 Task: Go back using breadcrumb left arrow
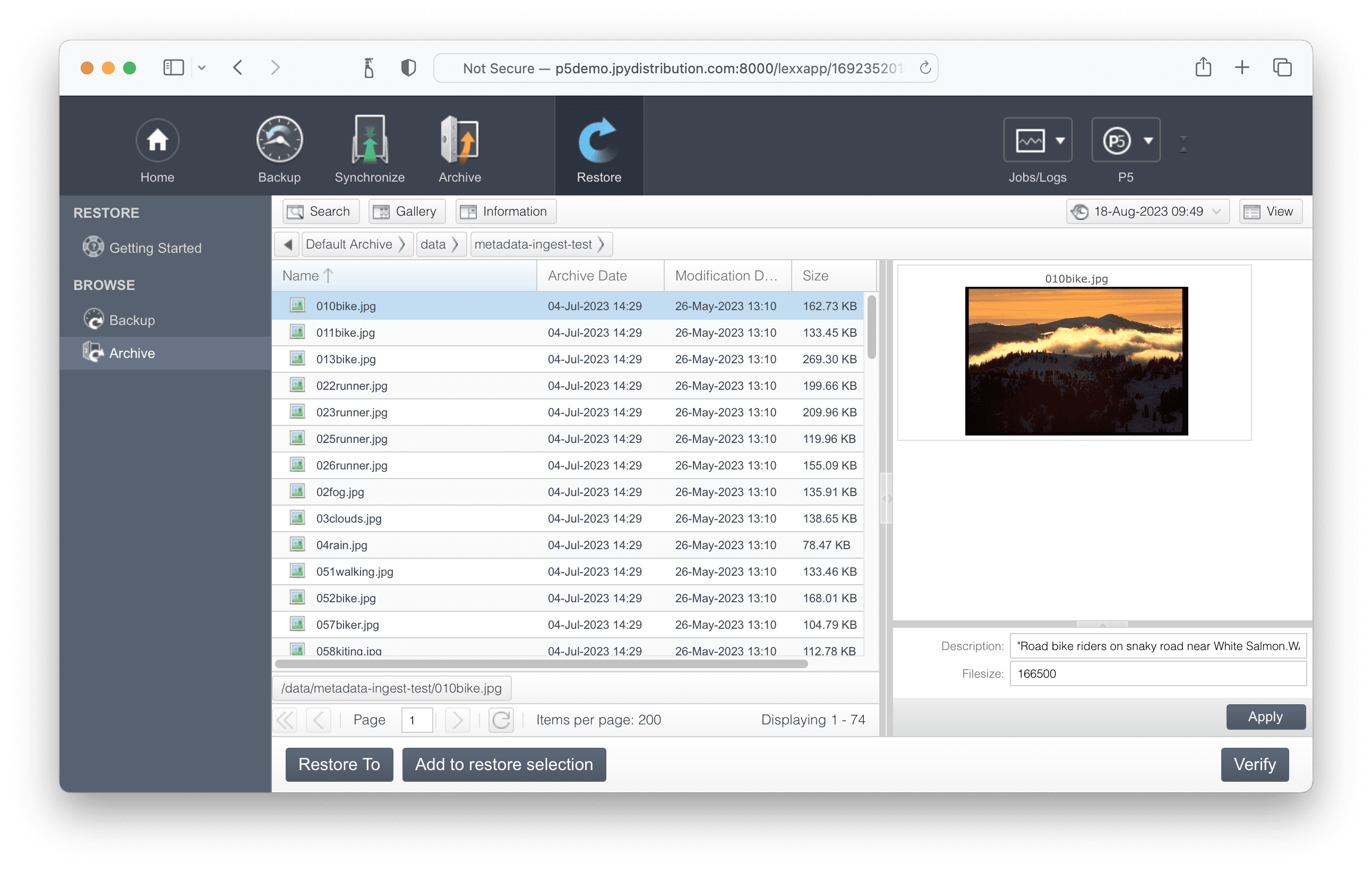click(x=288, y=244)
